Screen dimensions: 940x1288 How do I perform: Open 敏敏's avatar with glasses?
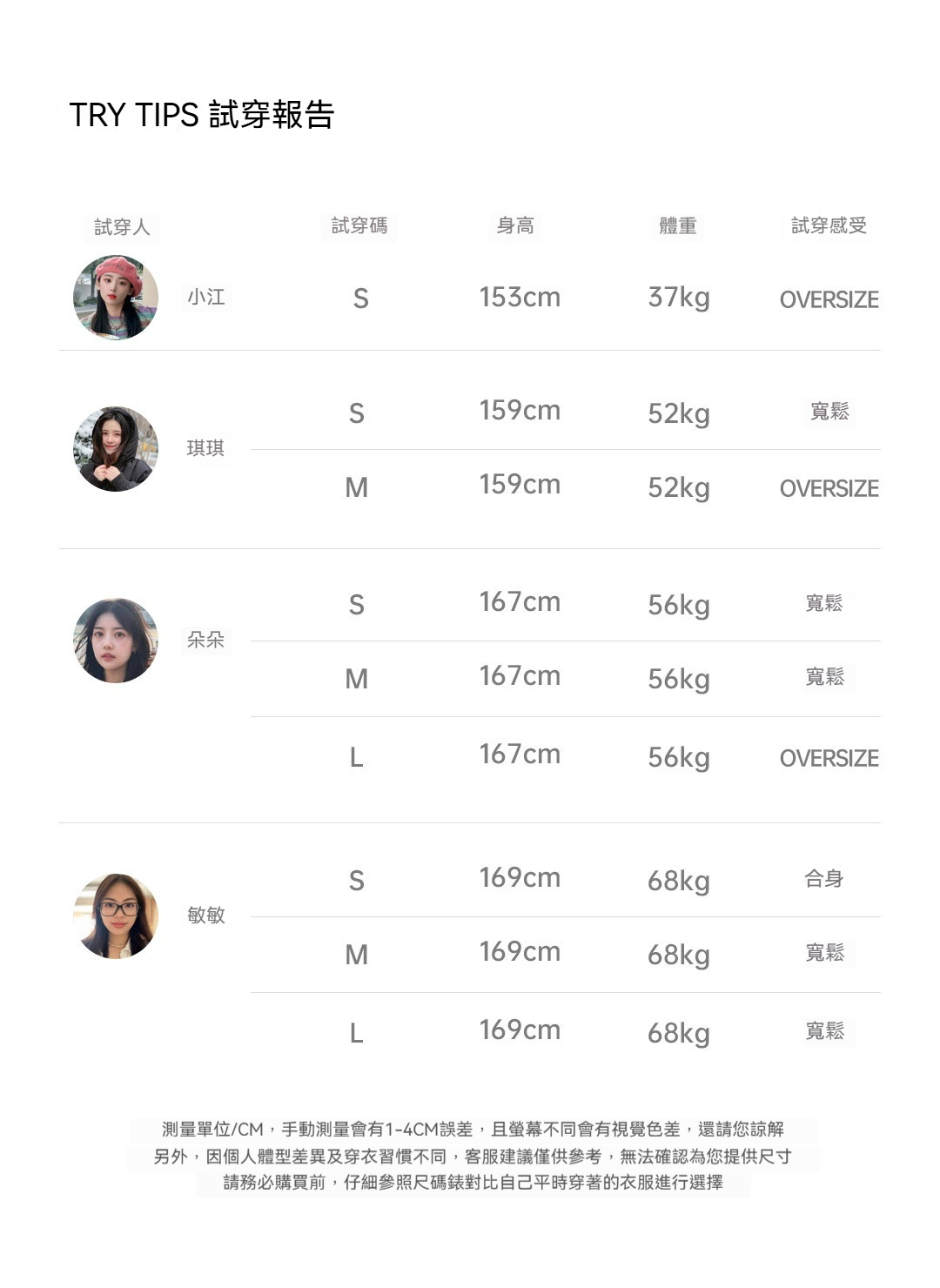coord(116,916)
